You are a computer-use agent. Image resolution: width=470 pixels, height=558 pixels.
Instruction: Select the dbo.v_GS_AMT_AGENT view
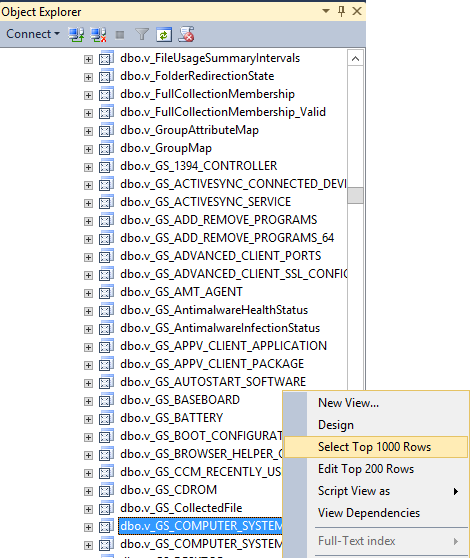click(x=181, y=292)
